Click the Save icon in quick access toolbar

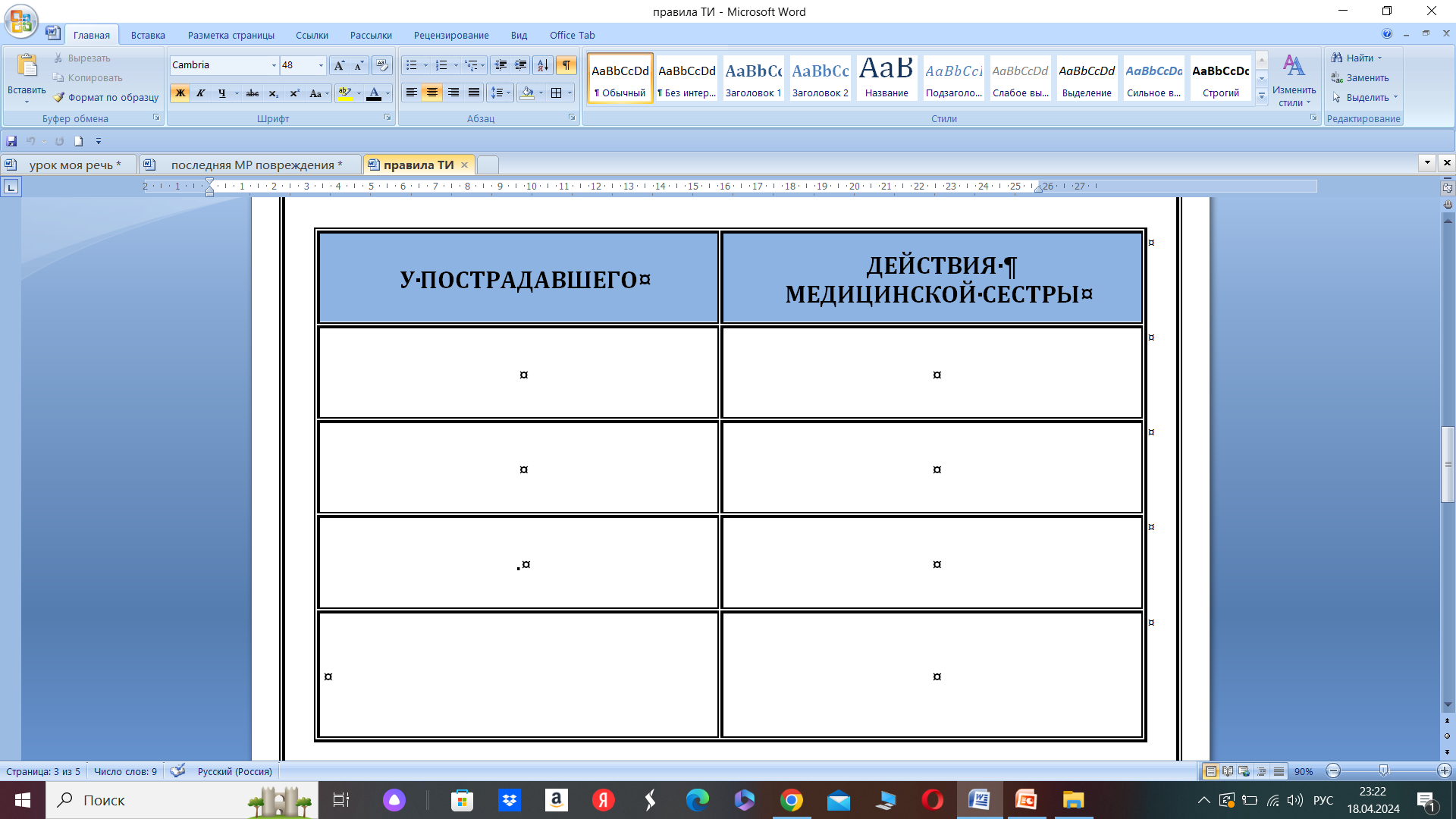tap(11, 141)
